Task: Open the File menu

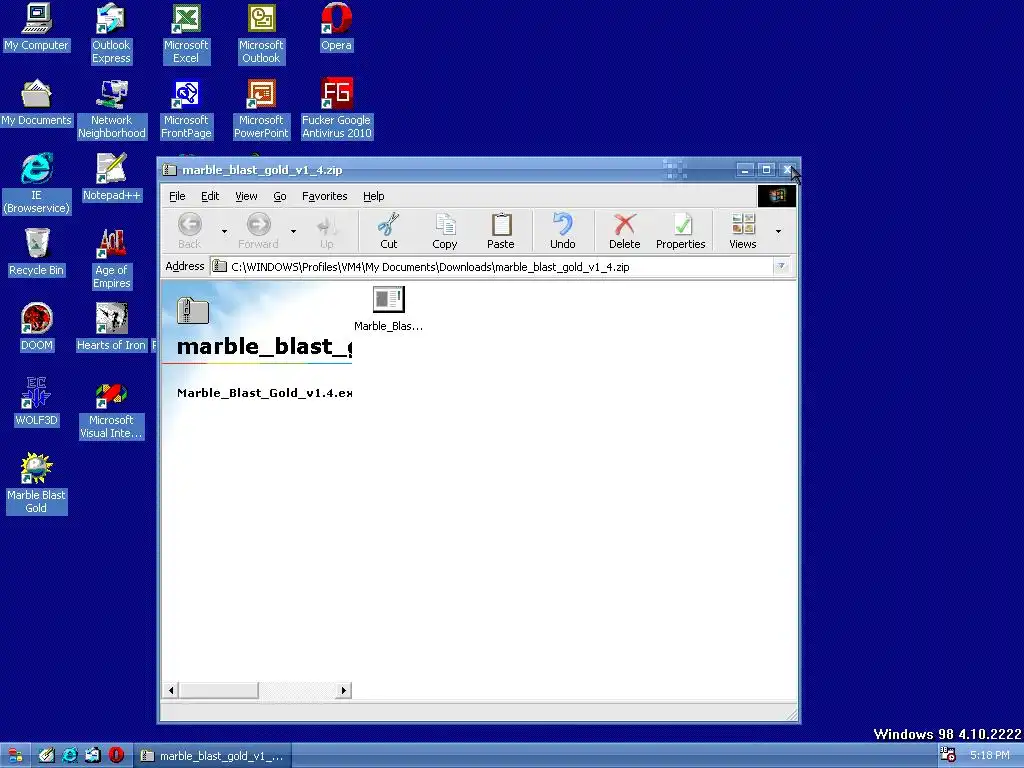Action: tap(177, 196)
